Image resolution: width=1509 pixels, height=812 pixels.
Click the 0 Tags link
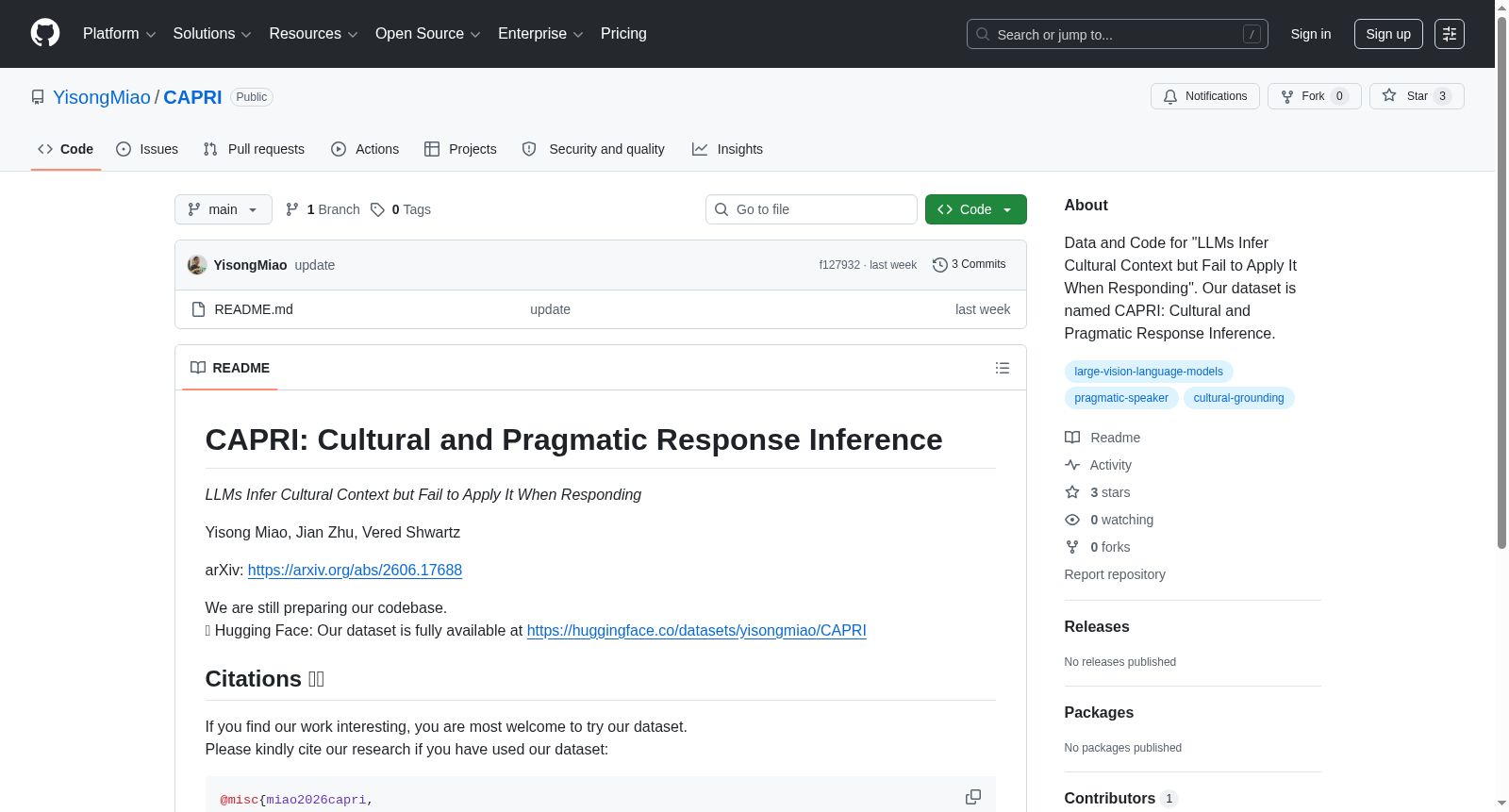pos(401,209)
